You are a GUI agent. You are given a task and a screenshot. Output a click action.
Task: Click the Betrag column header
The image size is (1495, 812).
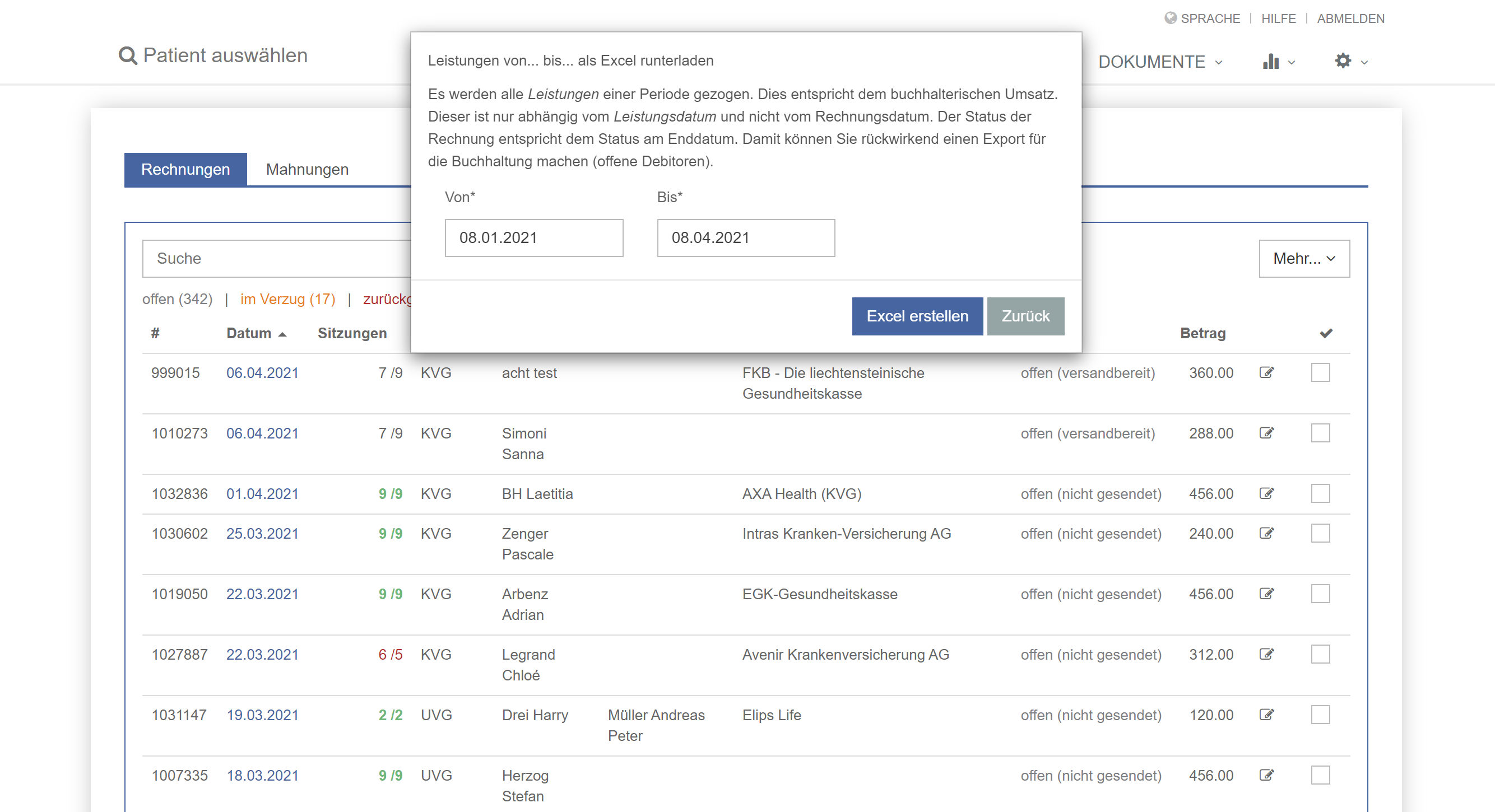pyautogui.click(x=1202, y=334)
